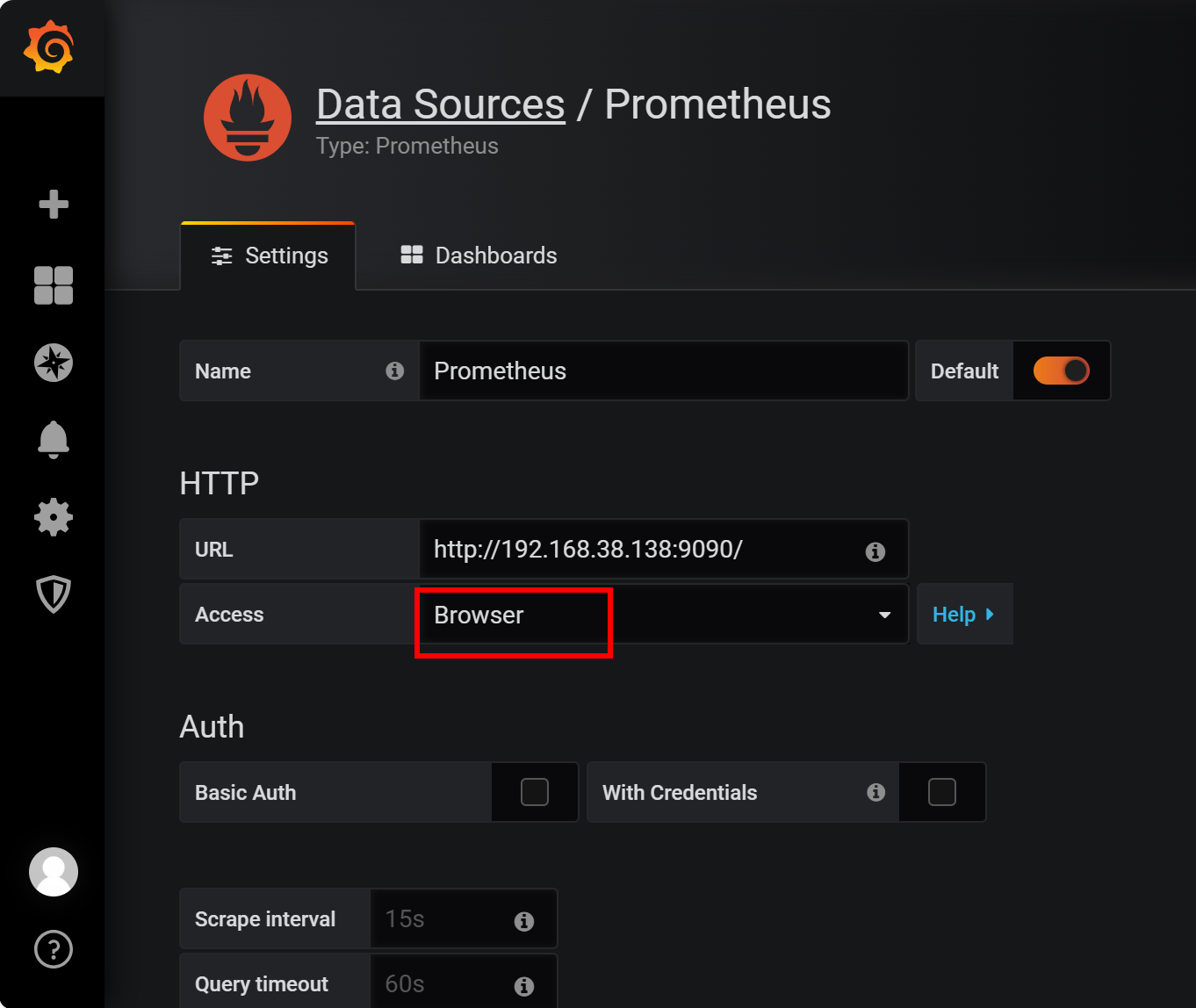
Task: Open the Configuration gear icon
Action: click(54, 517)
